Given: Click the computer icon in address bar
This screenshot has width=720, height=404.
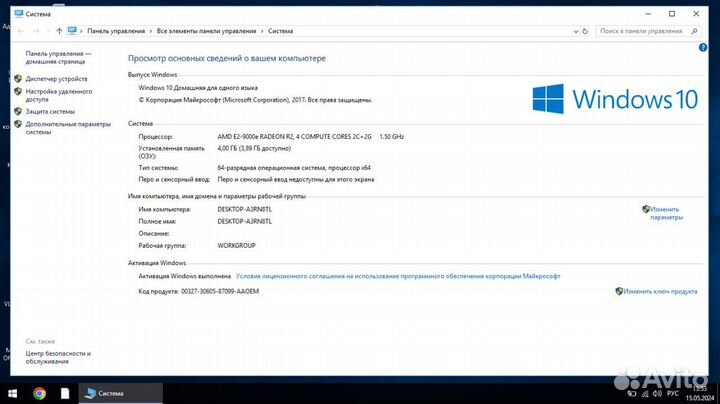Looking at the screenshot, I should (x=72, y=31).
